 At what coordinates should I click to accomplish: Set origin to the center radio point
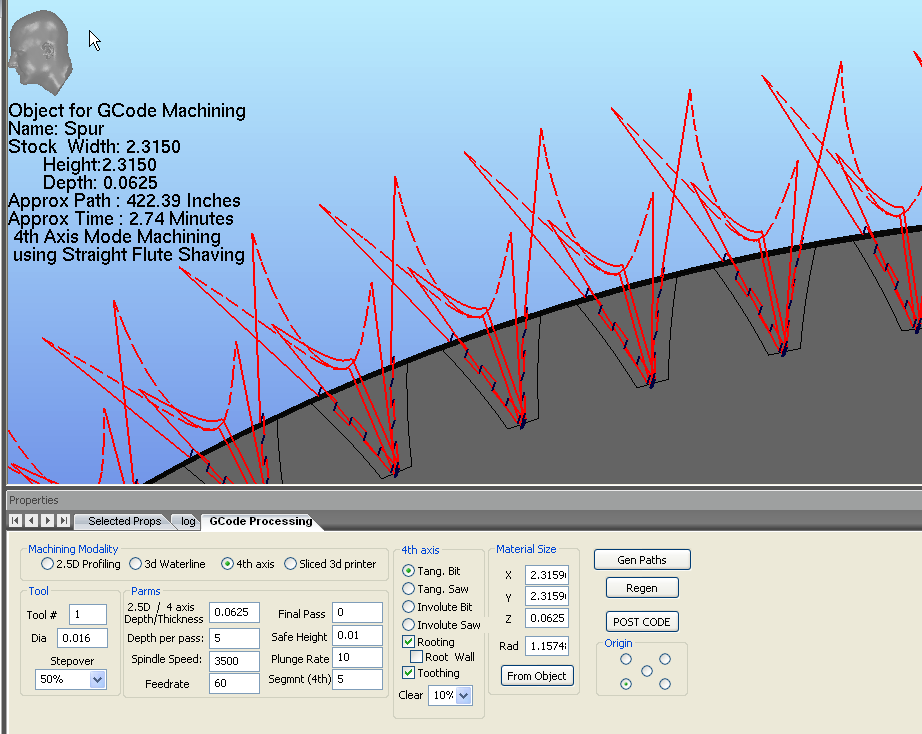pyautogui.click(x=646, y=671)
